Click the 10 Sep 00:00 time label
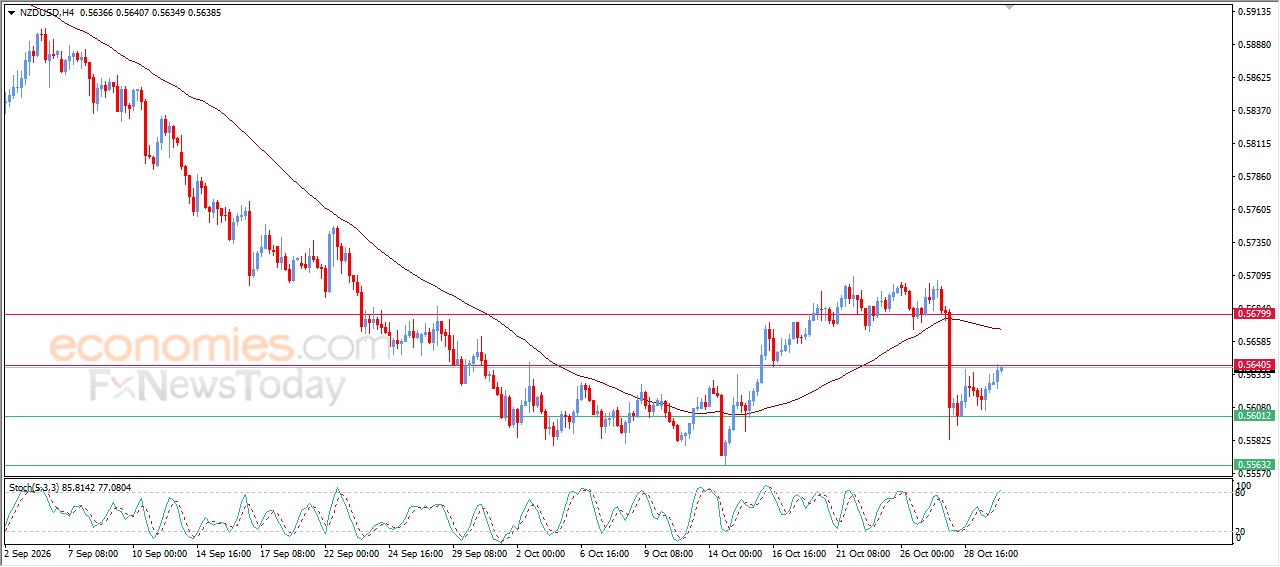The width and height of the screenshot is (1280, 567). (x=158, y=553)
